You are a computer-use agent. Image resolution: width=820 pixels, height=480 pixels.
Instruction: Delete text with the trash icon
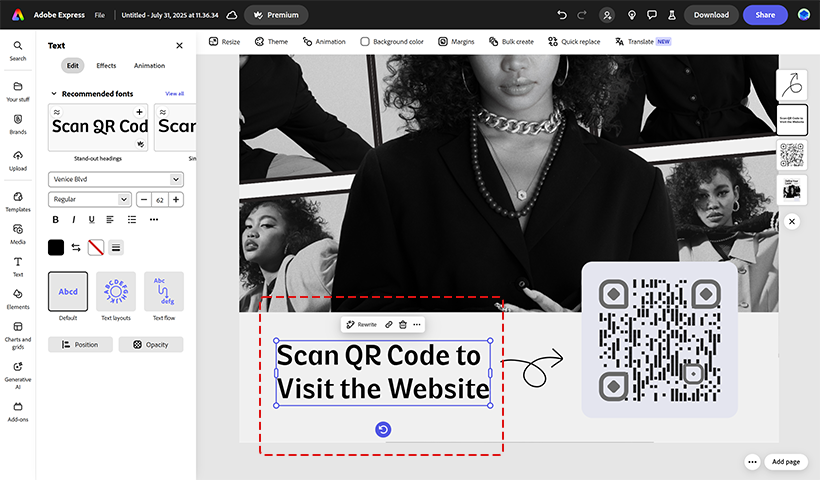click(403, 325)
